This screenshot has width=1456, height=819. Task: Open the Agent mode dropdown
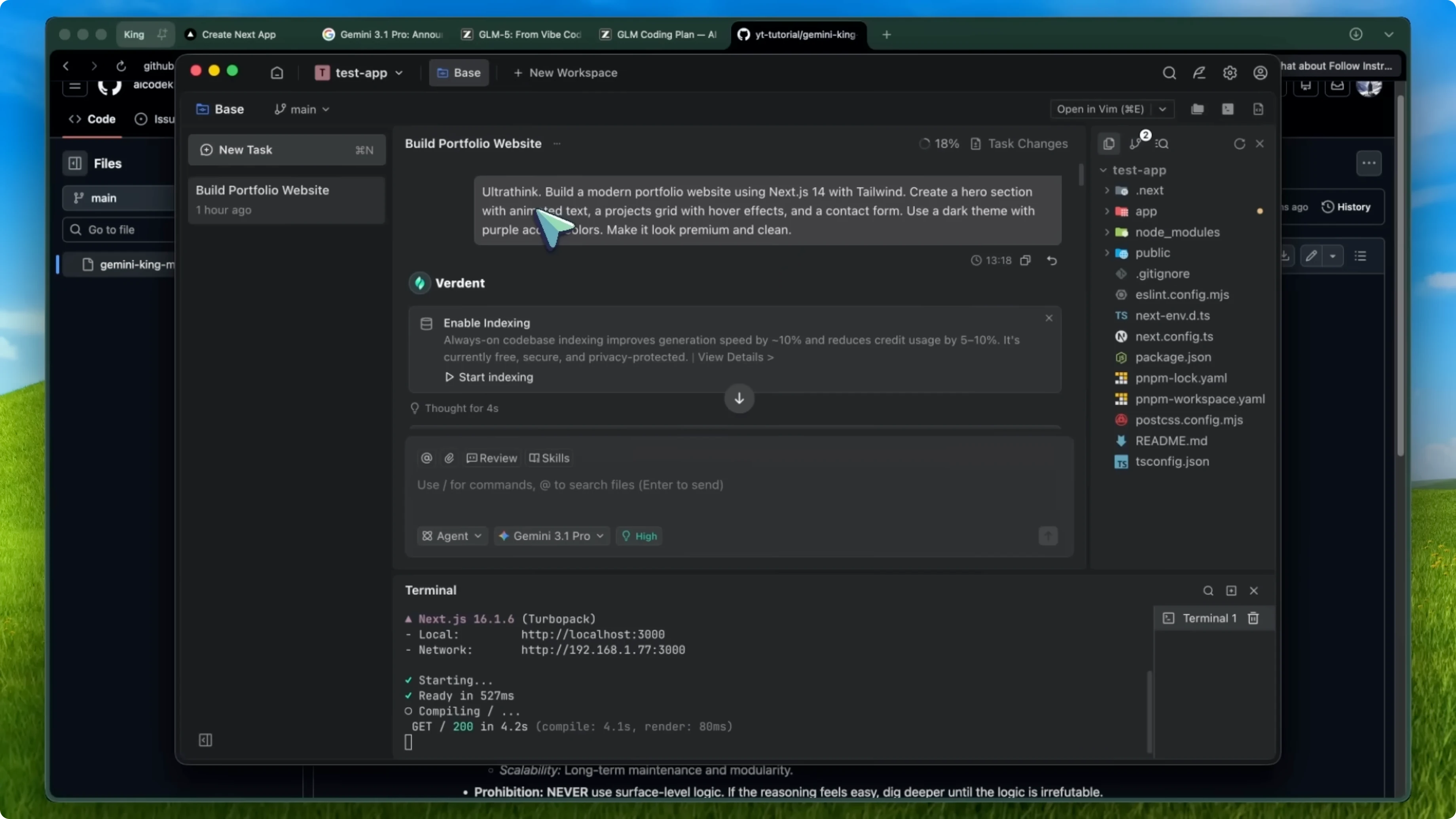[451, 536]
